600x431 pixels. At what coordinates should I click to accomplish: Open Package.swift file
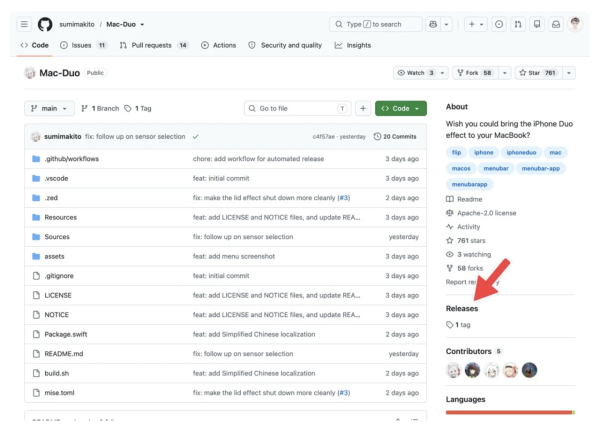point(66,334)
